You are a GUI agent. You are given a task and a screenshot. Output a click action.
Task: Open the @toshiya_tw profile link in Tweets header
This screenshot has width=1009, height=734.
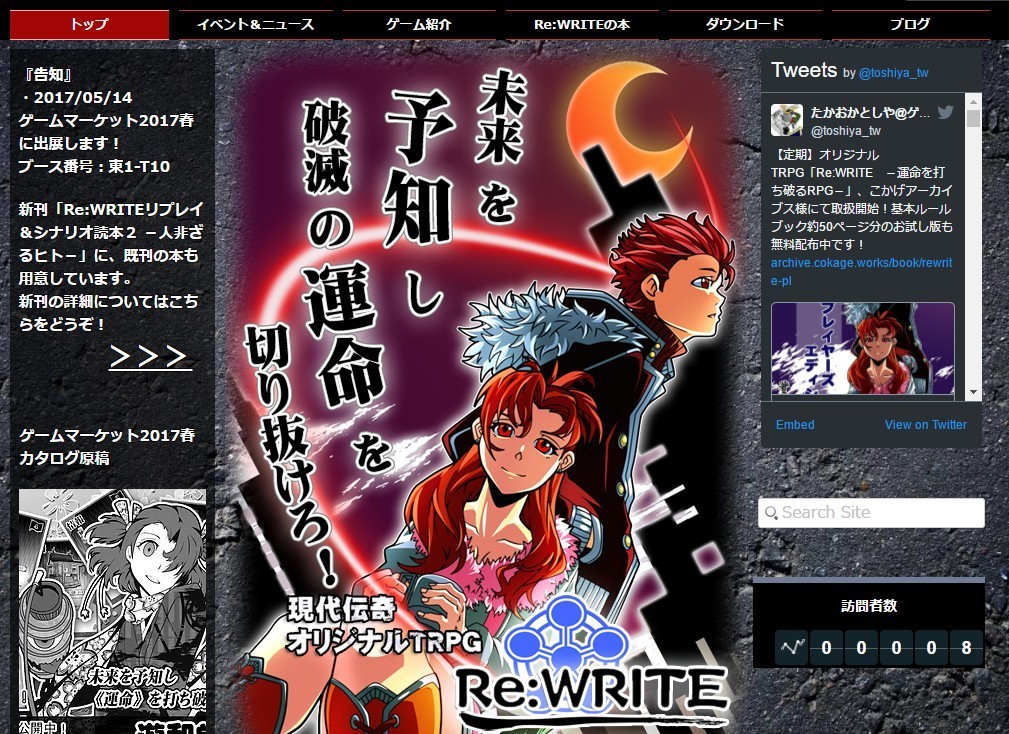tap(893, 73)
